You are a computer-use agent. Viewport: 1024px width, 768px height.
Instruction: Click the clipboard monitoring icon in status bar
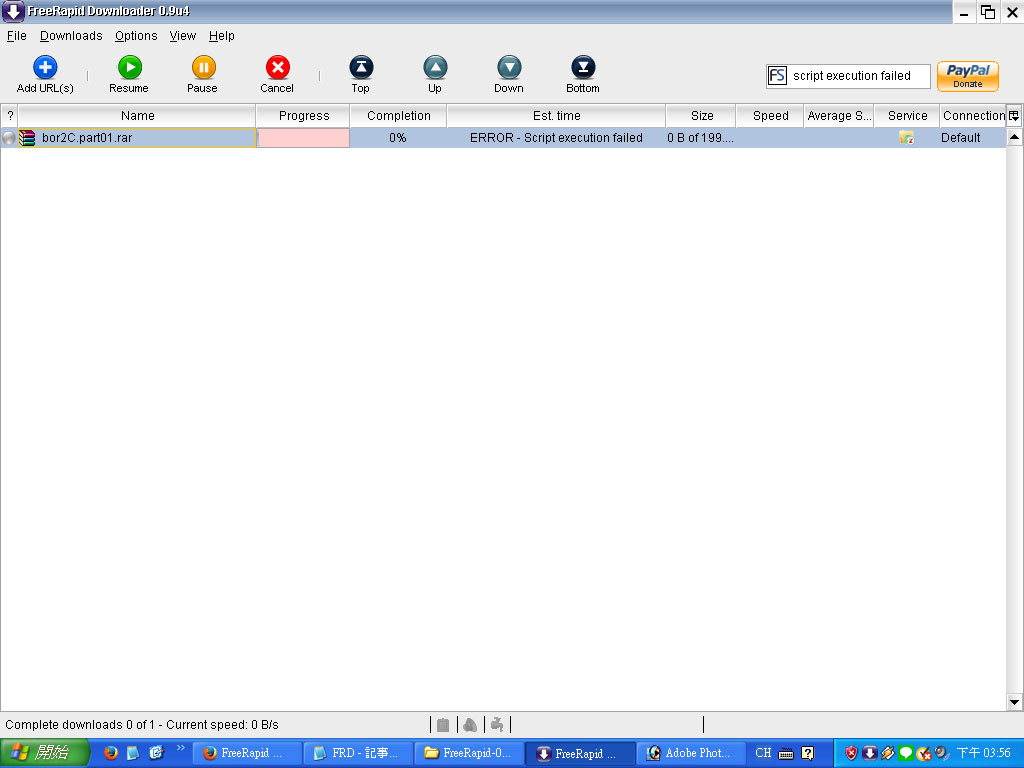coord(443,724)
